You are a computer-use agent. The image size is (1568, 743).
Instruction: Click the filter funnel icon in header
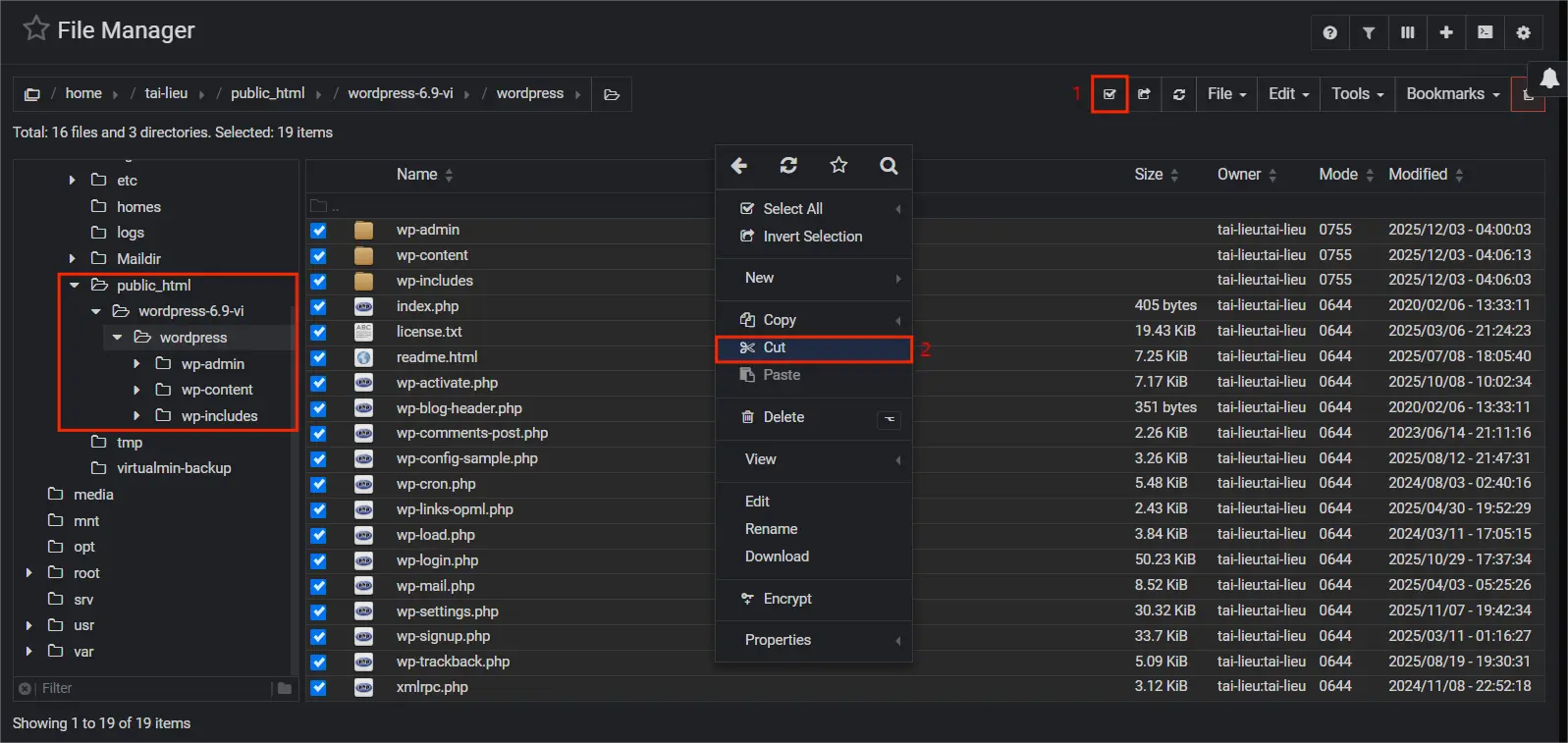pos(1368,32)
